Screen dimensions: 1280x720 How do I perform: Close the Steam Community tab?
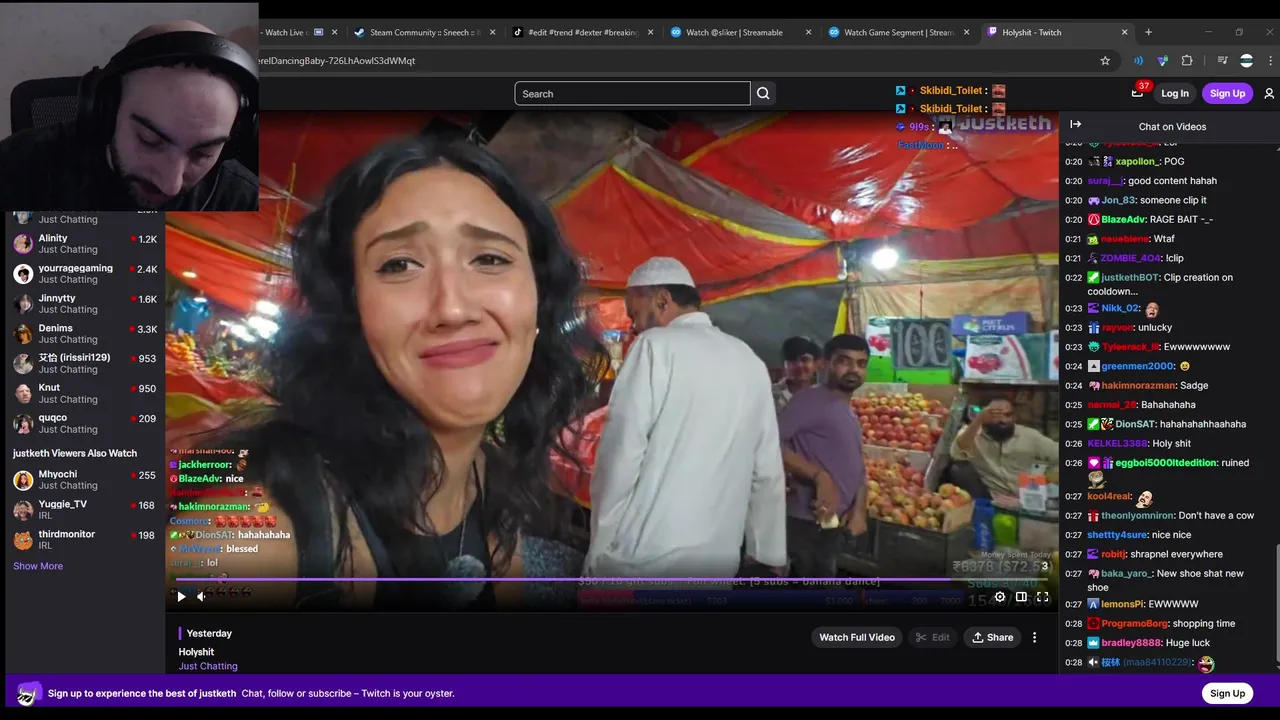(x=492, y=32)
